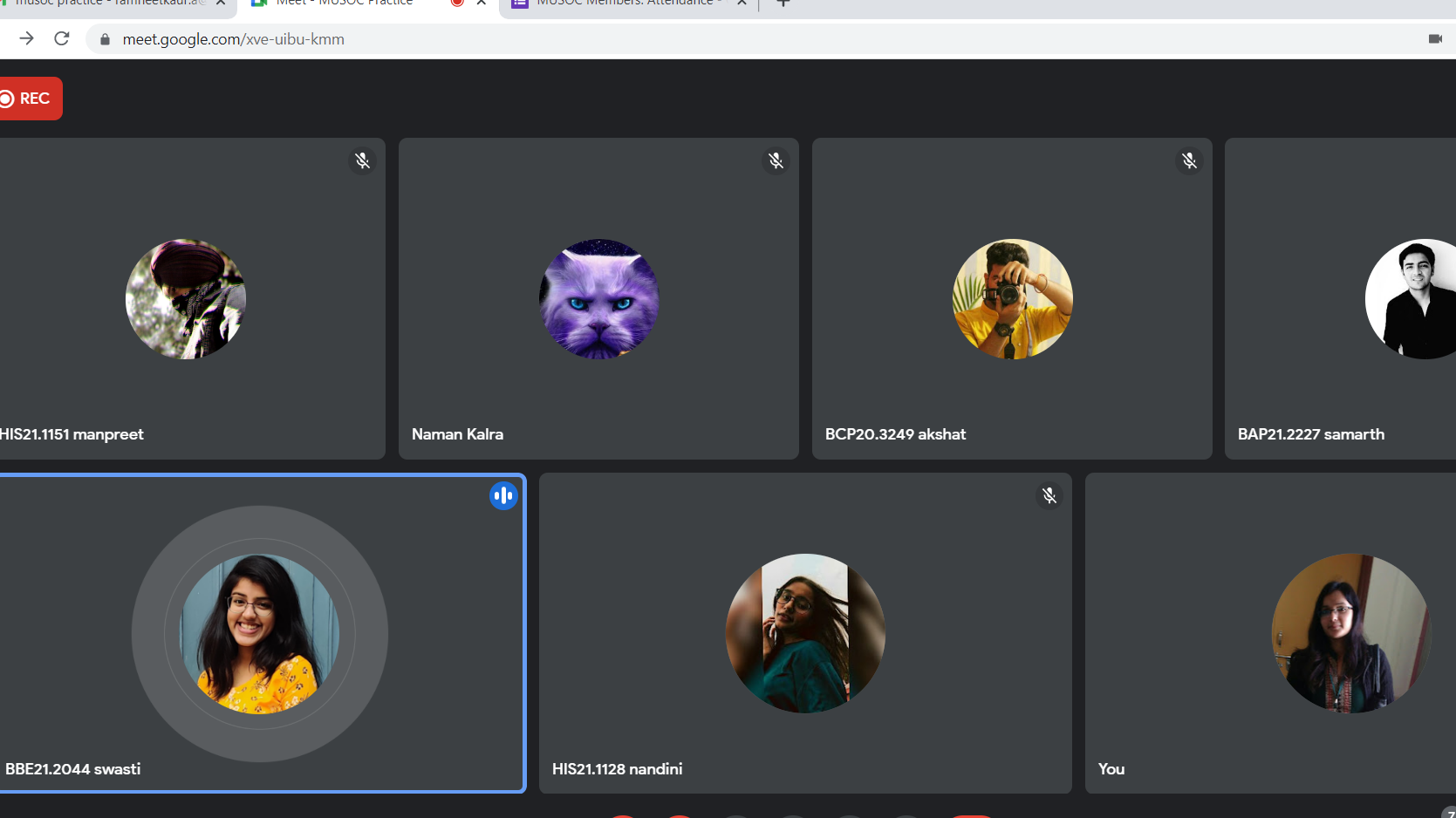Click muted mic icon on Naman Kalra's tile

click(x=776, y=160)
